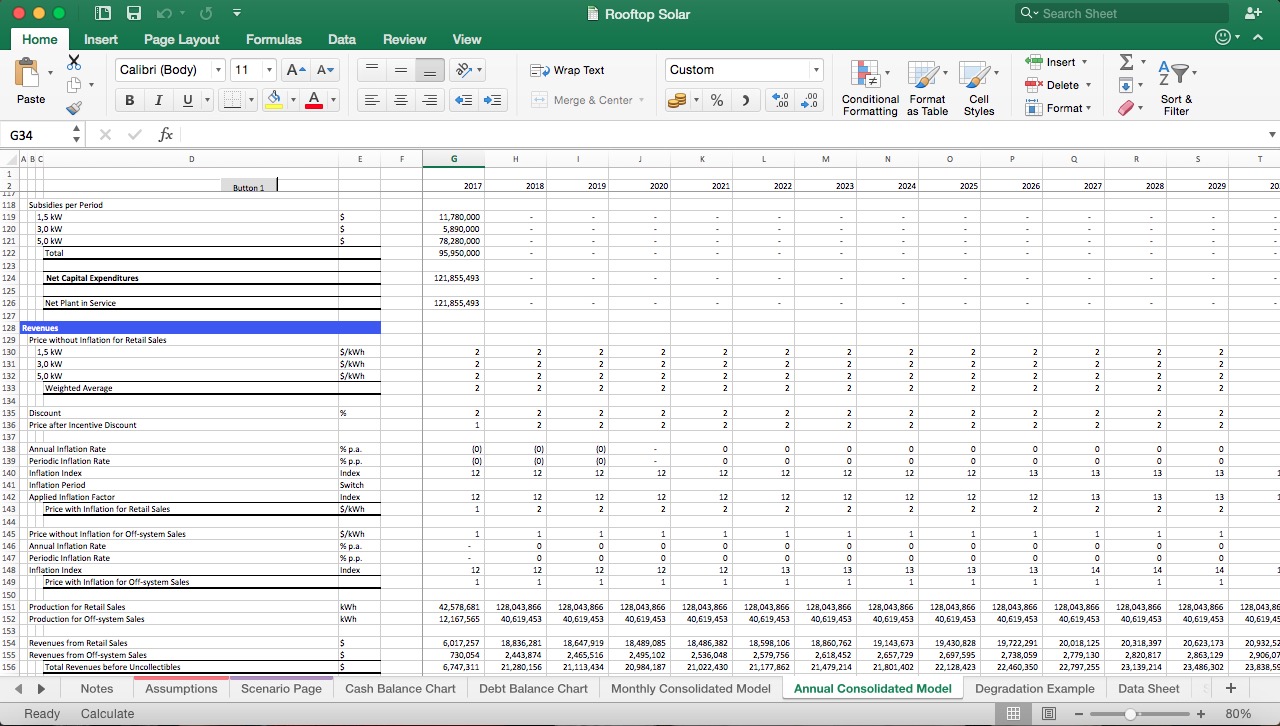Open Conditional Formatting

pos(869,87)
